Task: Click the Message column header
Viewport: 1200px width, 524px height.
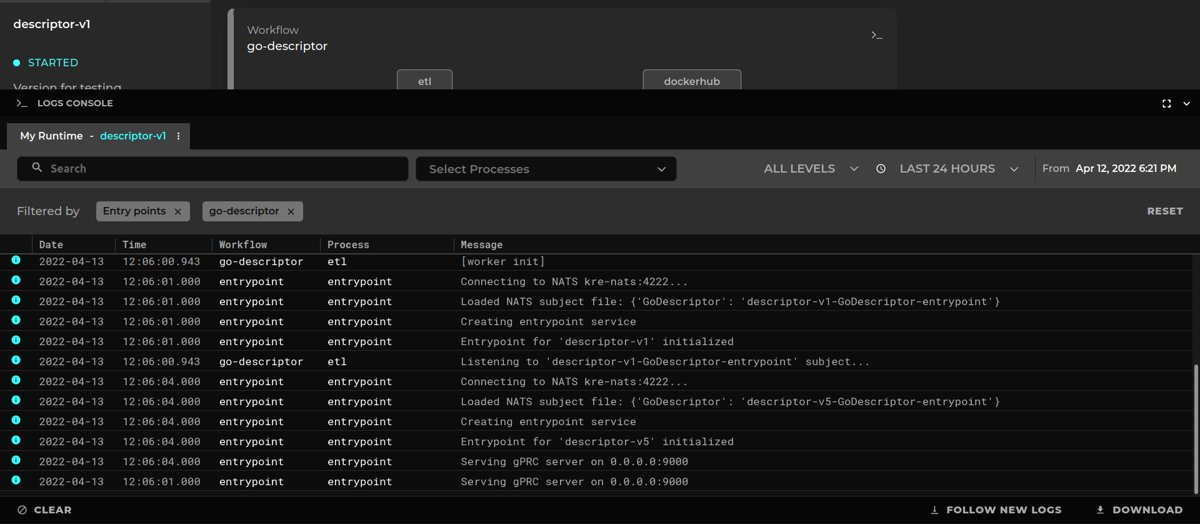Action: tap(481, 245)
